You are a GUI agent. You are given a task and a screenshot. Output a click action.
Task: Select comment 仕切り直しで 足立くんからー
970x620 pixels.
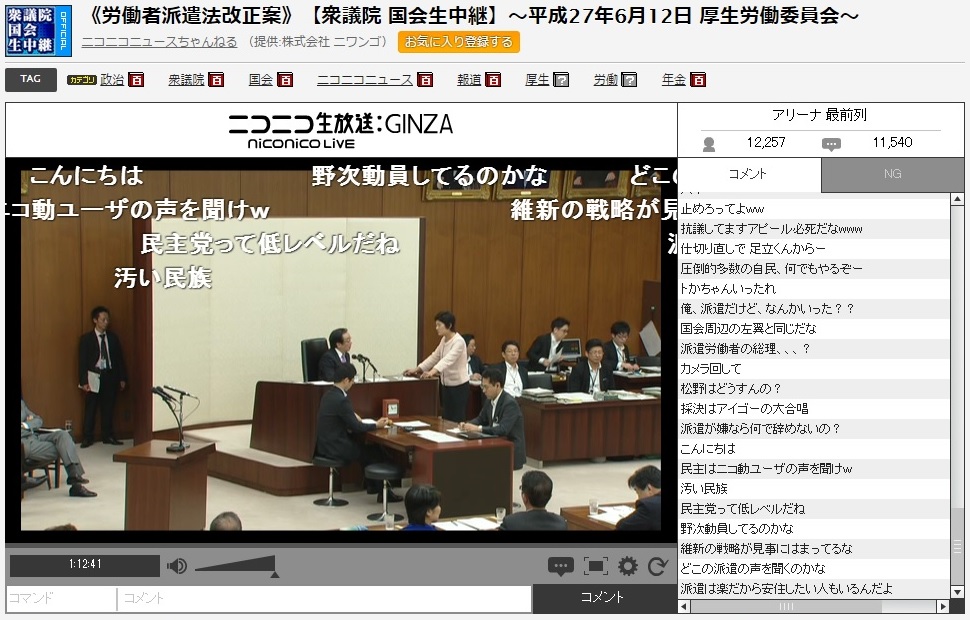pos(813,249)
